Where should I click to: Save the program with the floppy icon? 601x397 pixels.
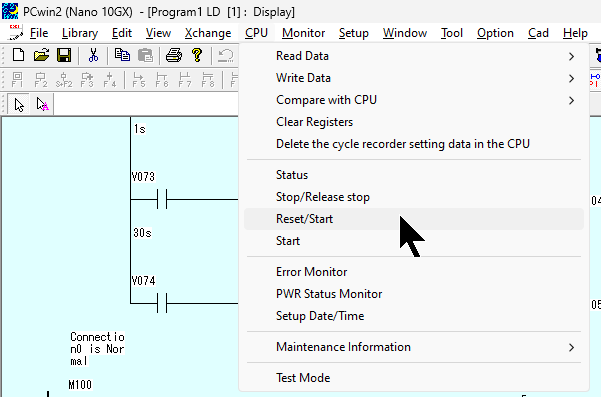click(64, 55)
